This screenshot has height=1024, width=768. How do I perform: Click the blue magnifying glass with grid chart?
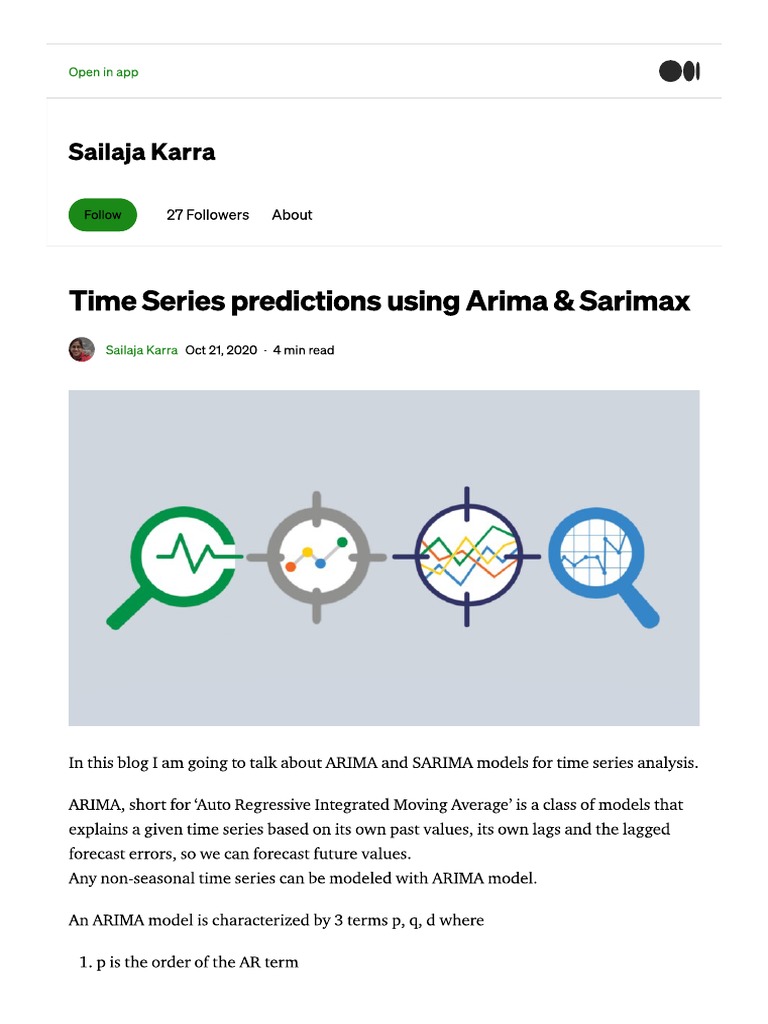tap(603, 566)
